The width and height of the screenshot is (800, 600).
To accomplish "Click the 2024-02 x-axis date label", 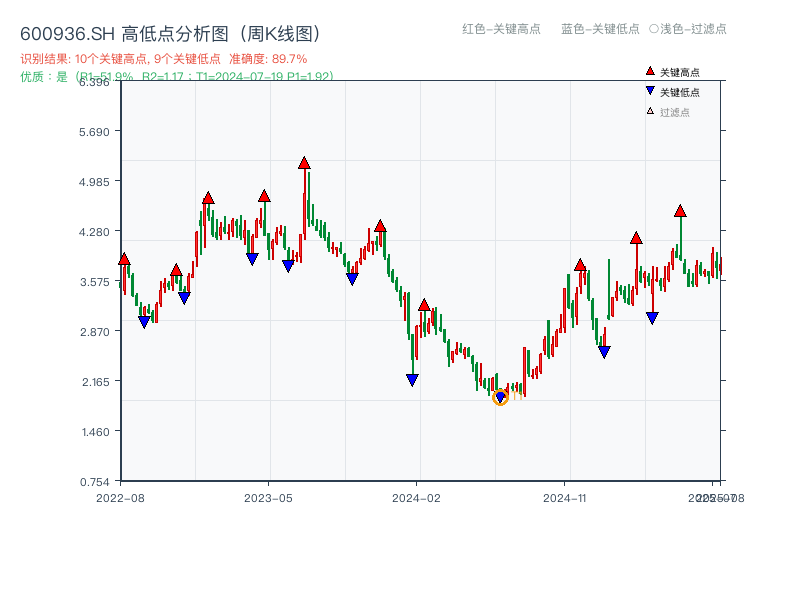I will tap(416, 498).
